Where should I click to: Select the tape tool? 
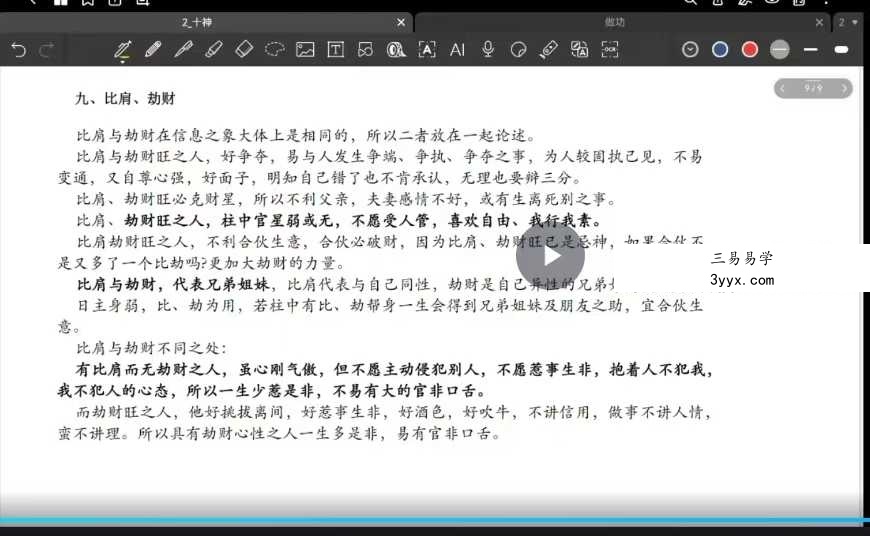(x=396, y=50)
